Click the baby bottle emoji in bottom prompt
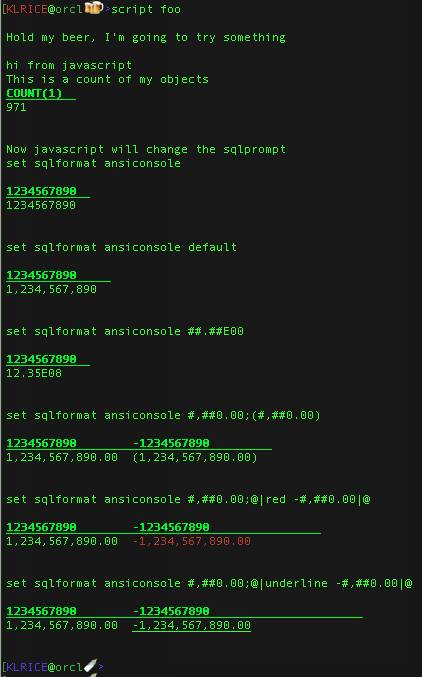422x677 pixels. click(x=90, y=665)
